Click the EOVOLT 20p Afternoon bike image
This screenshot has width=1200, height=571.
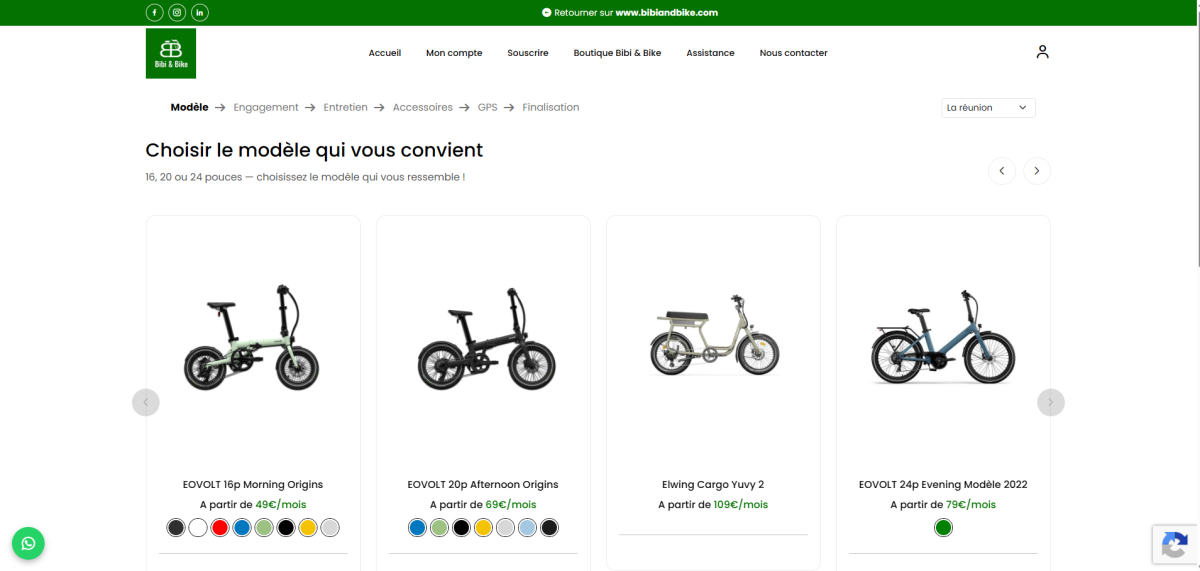pyautogui.click(x=486, y=339)
